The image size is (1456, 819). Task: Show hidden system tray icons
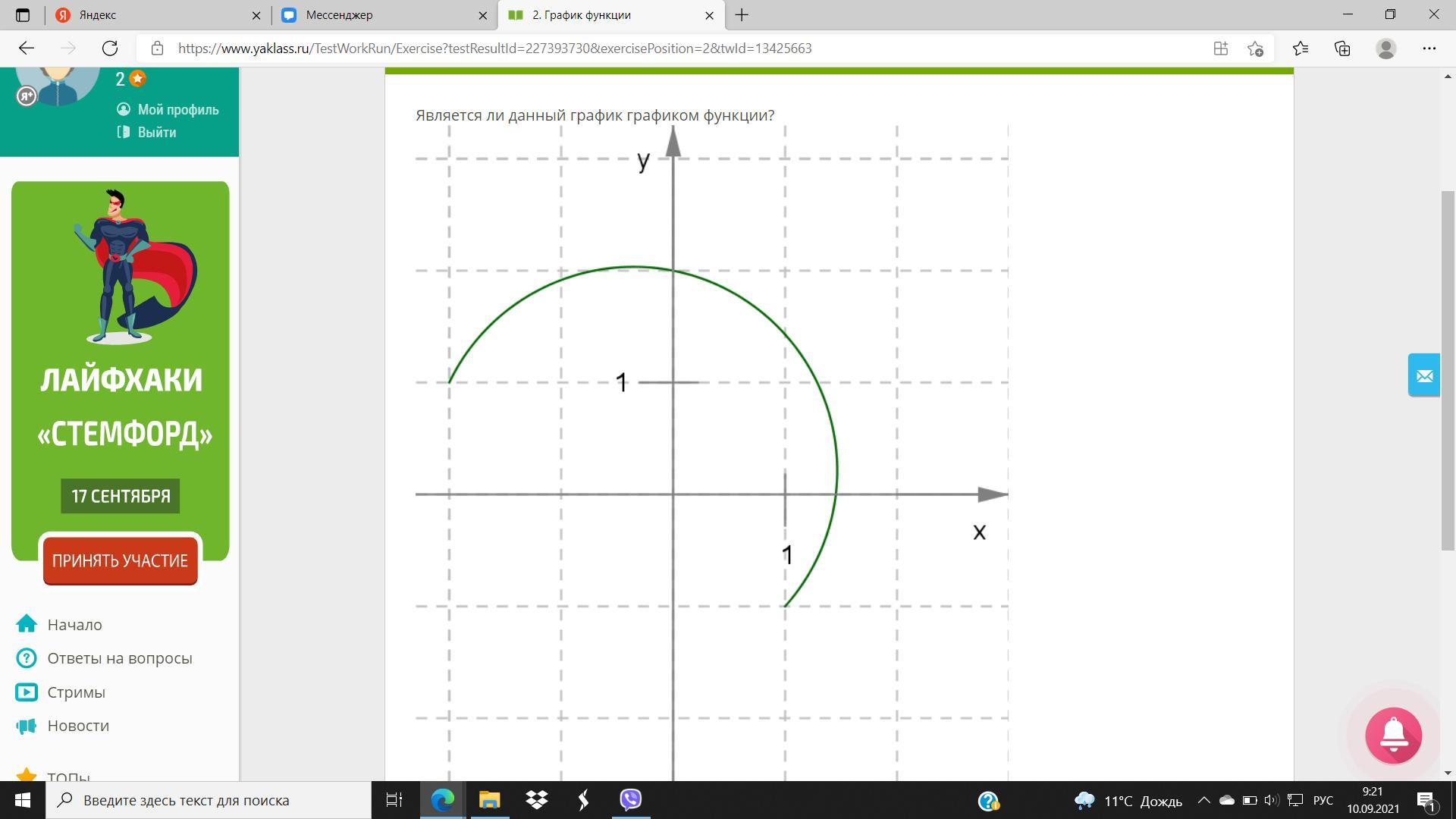[x=1203, y=800]
